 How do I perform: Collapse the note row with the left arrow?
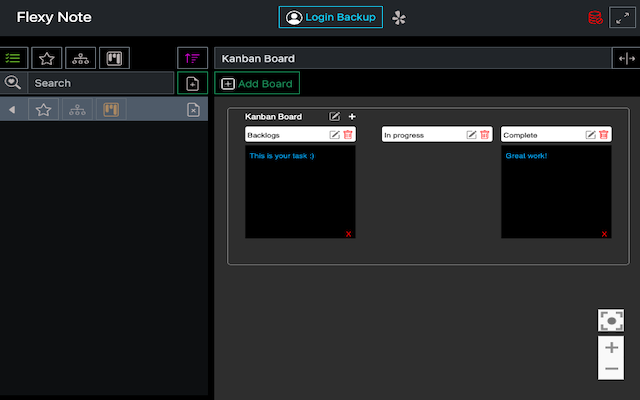pyautogui.click(x=12, y=109)
